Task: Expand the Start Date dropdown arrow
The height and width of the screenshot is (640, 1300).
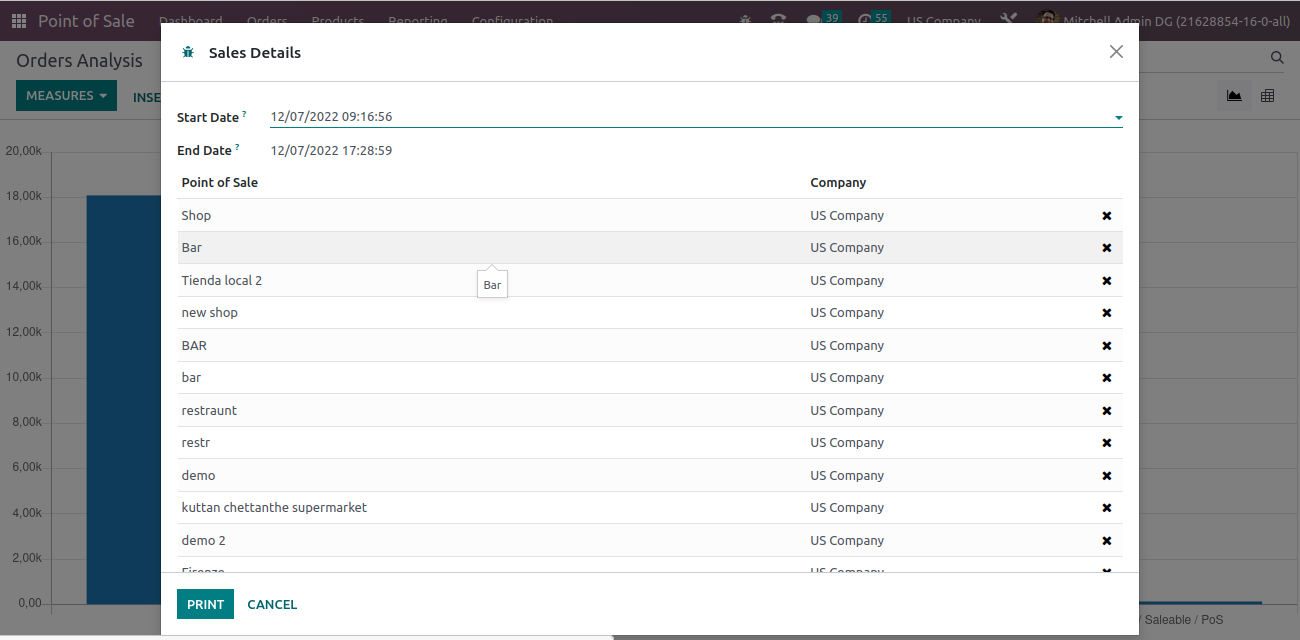Action: click(x=1118, y=118)
